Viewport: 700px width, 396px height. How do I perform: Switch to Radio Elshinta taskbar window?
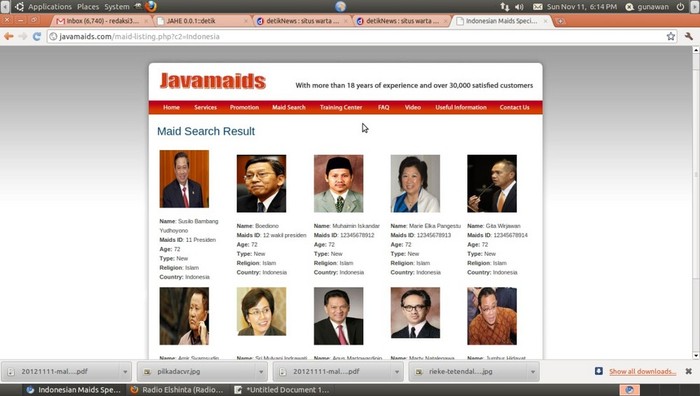(177, 390)
